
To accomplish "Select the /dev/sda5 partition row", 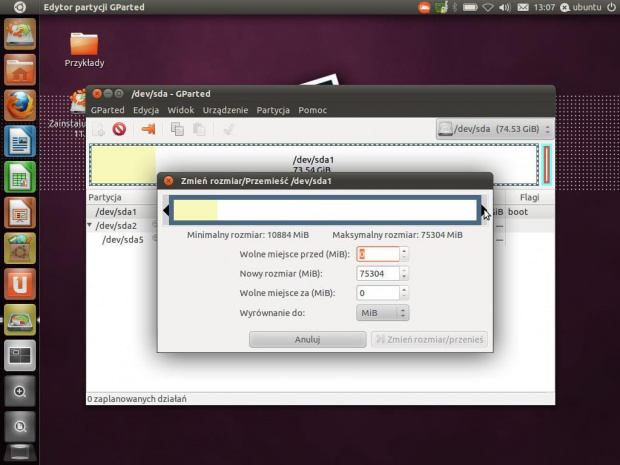I will pyautogui.click(x=121, y=240).
